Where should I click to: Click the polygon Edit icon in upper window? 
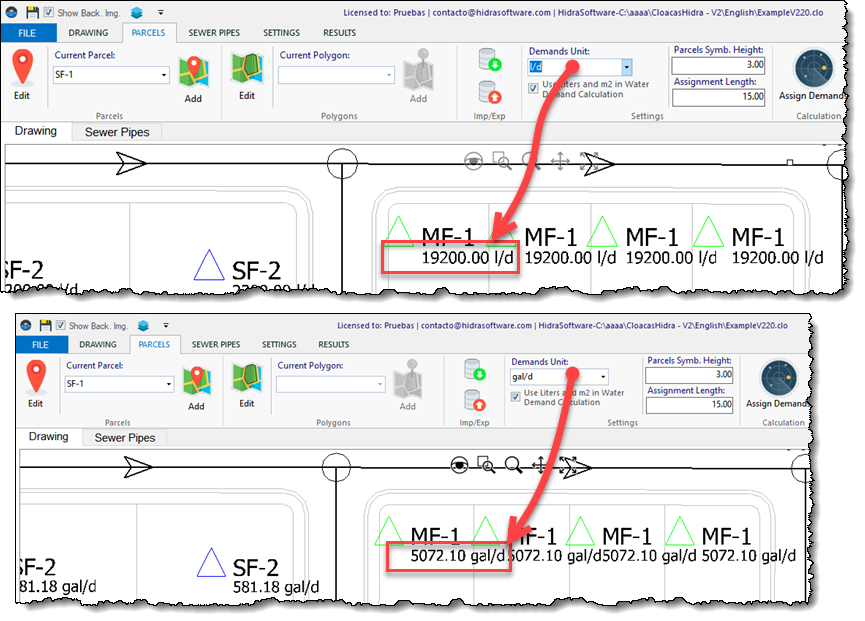click(x=246, y=69)
